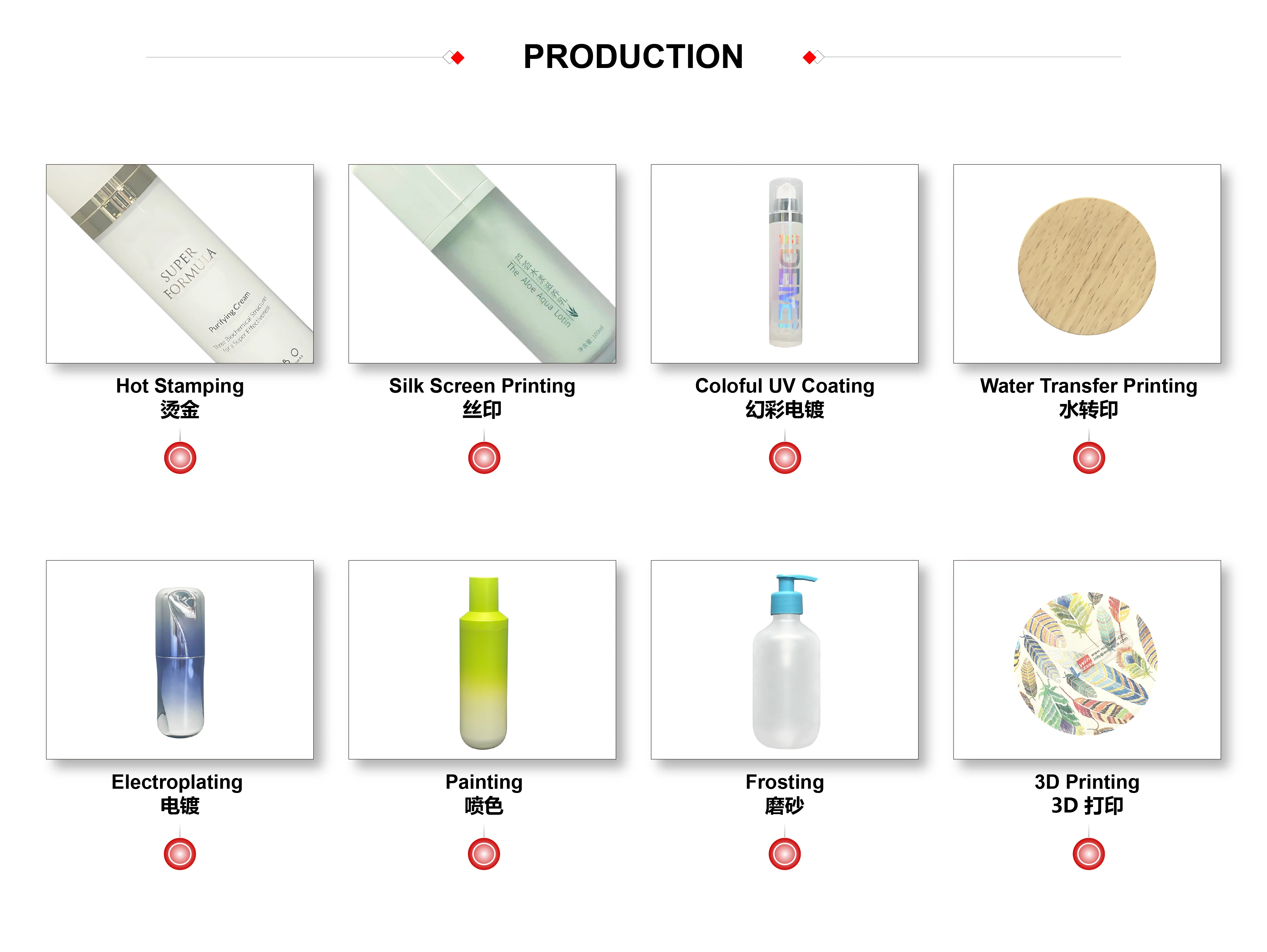Open the lime green painted bottle image

[x=482, y=659]
